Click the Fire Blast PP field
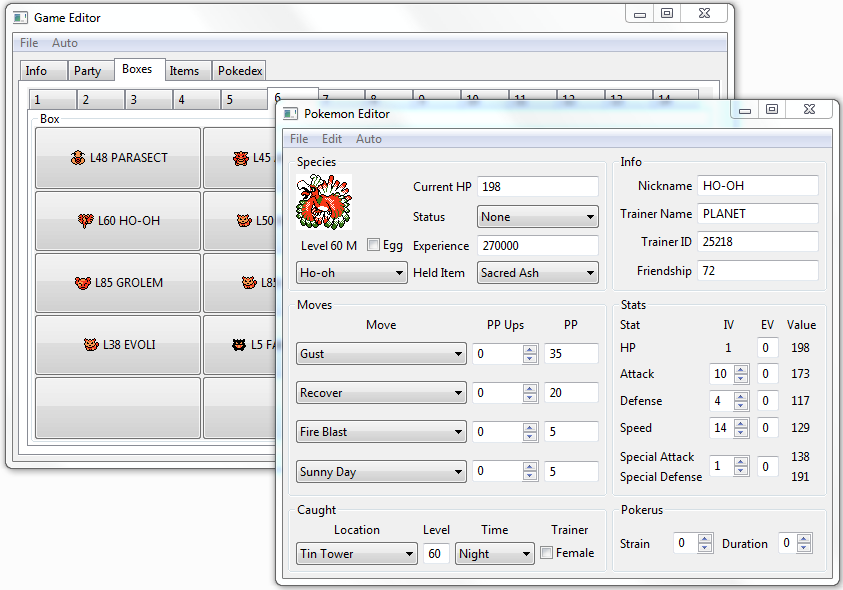Viewport: 843px width, 590px height. click(x=571, y=431)
